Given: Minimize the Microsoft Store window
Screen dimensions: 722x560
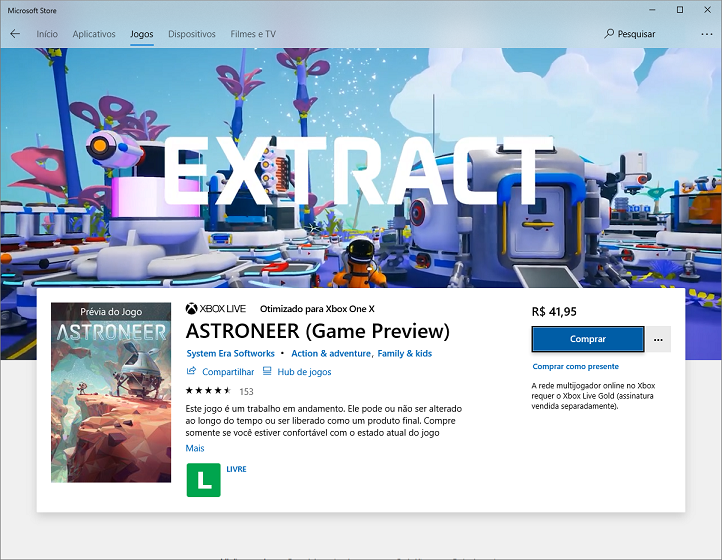Looking at the screenshot, I should tap(652, 10).
